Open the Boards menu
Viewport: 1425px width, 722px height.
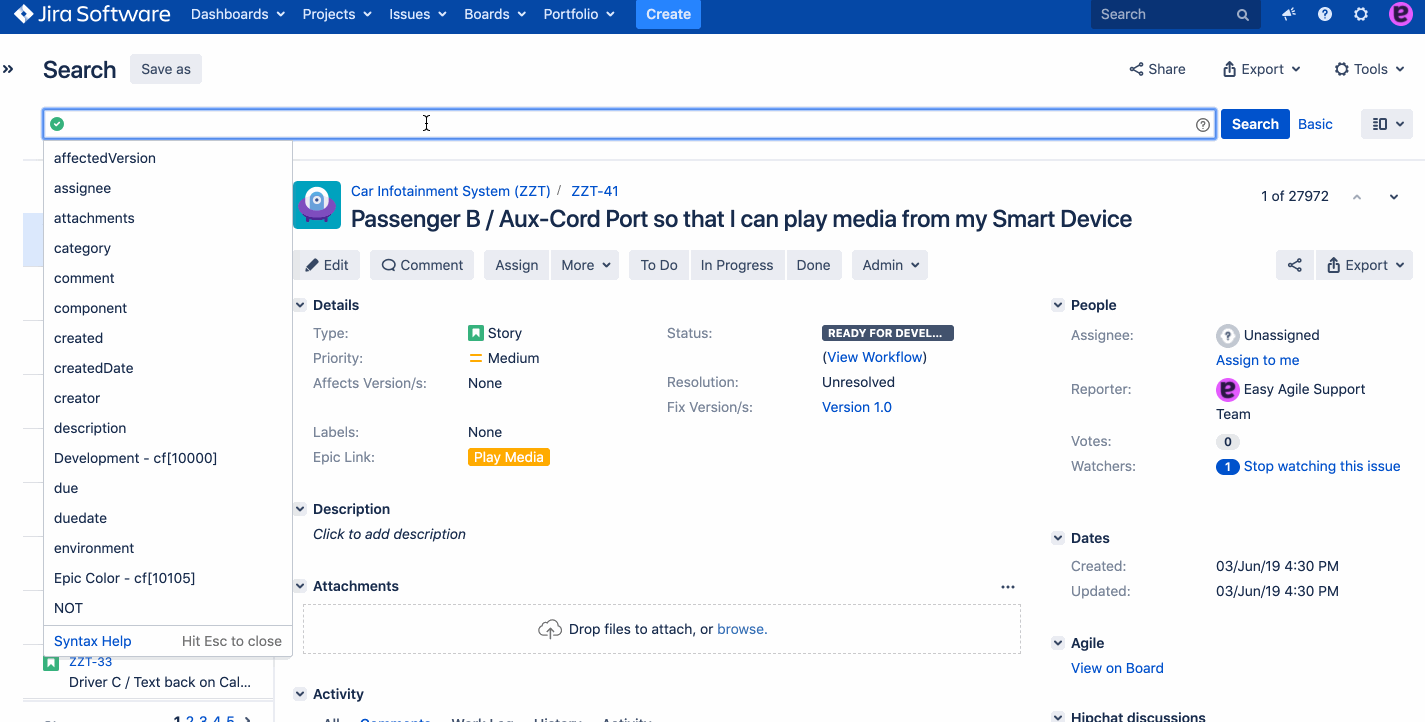[x=495, y=14]
